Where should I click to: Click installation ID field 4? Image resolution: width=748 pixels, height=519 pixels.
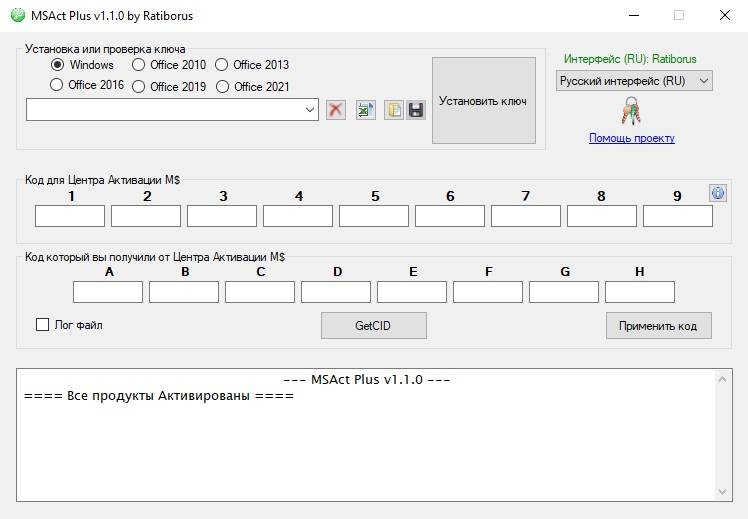coord(298,216)
